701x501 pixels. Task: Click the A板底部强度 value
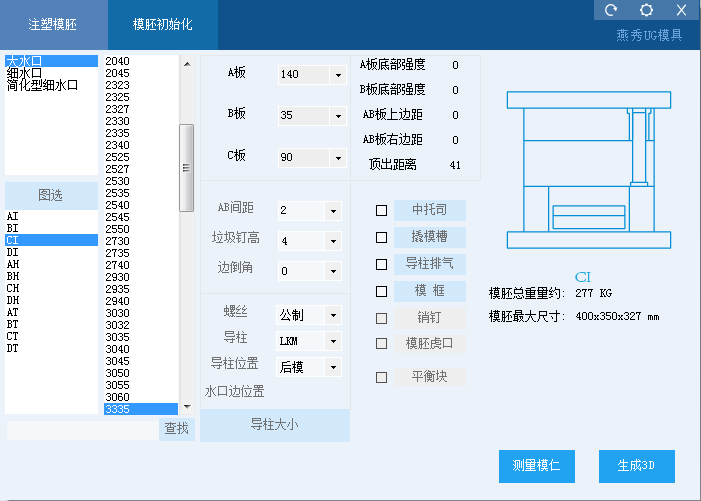[x=455, y=65]
